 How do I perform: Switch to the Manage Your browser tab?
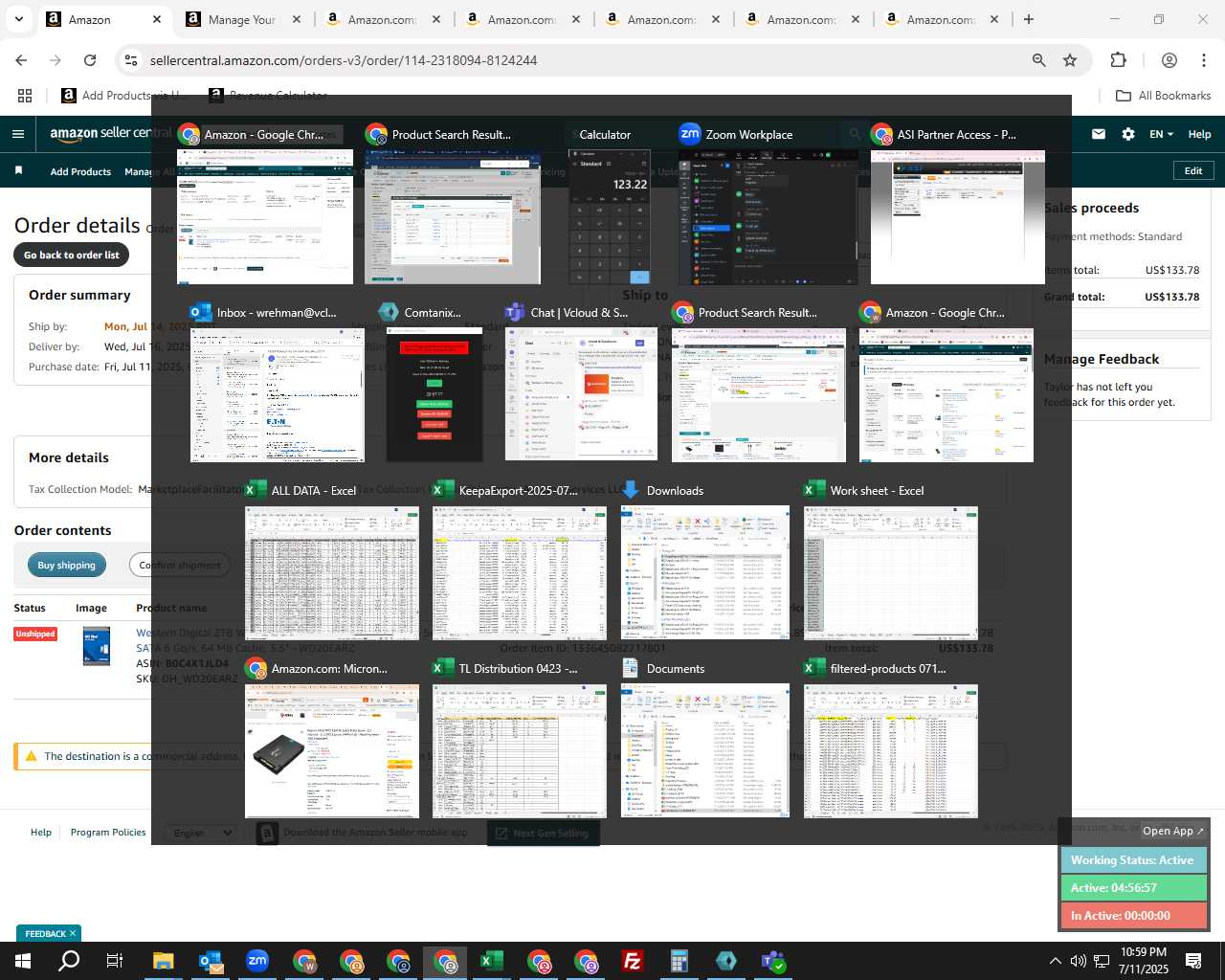click(x=243, y=19)
